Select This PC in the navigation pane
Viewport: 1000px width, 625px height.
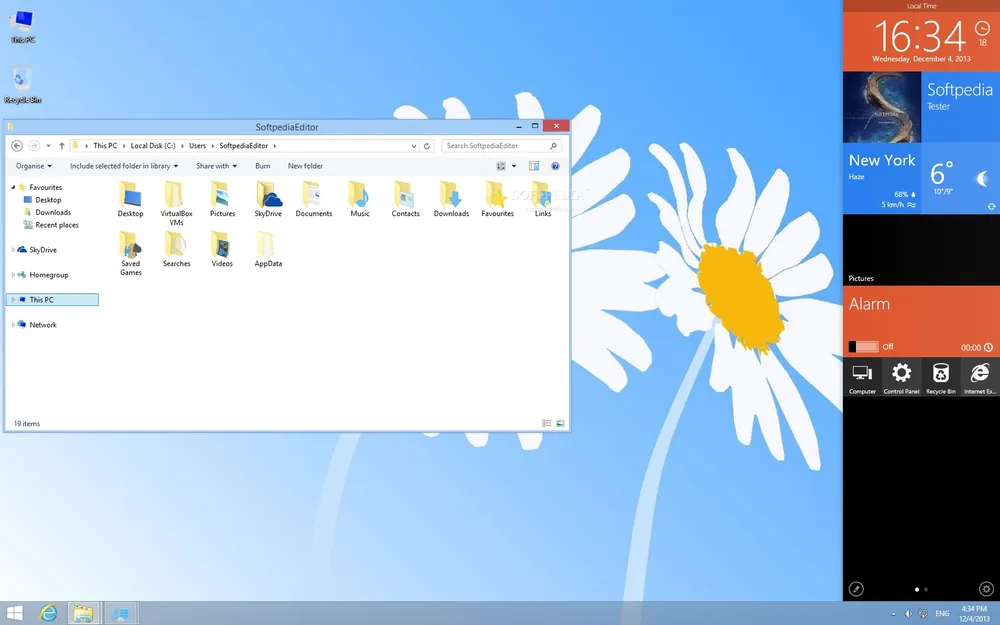tap(42, 300)
